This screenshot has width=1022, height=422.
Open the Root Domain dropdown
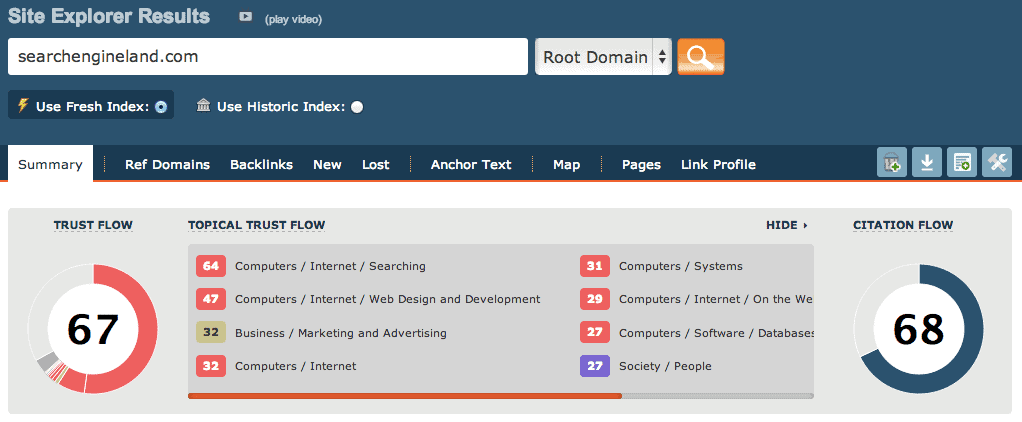click(604, 57)
